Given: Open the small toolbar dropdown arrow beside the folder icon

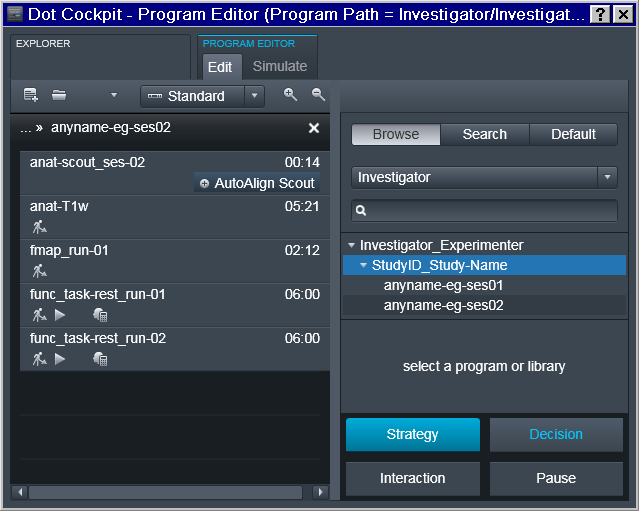Looking at the screenshot, I should coord(114,95).
